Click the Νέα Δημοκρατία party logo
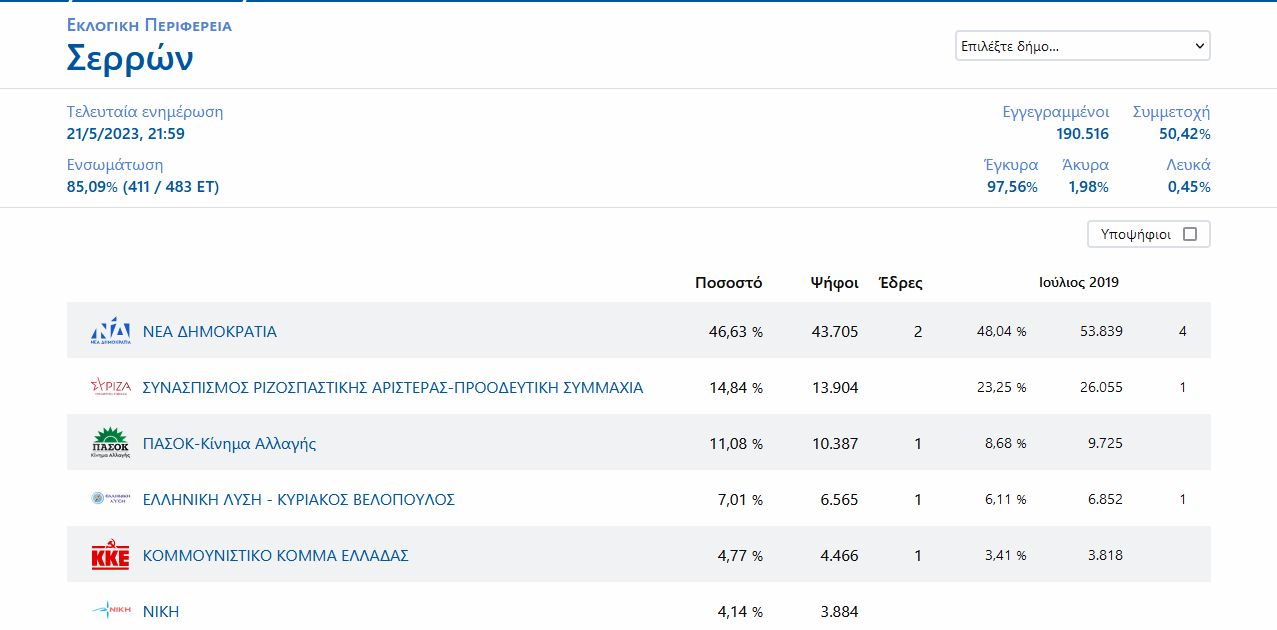This screenshot has width=1277, height=630. (x=110, y=331)
